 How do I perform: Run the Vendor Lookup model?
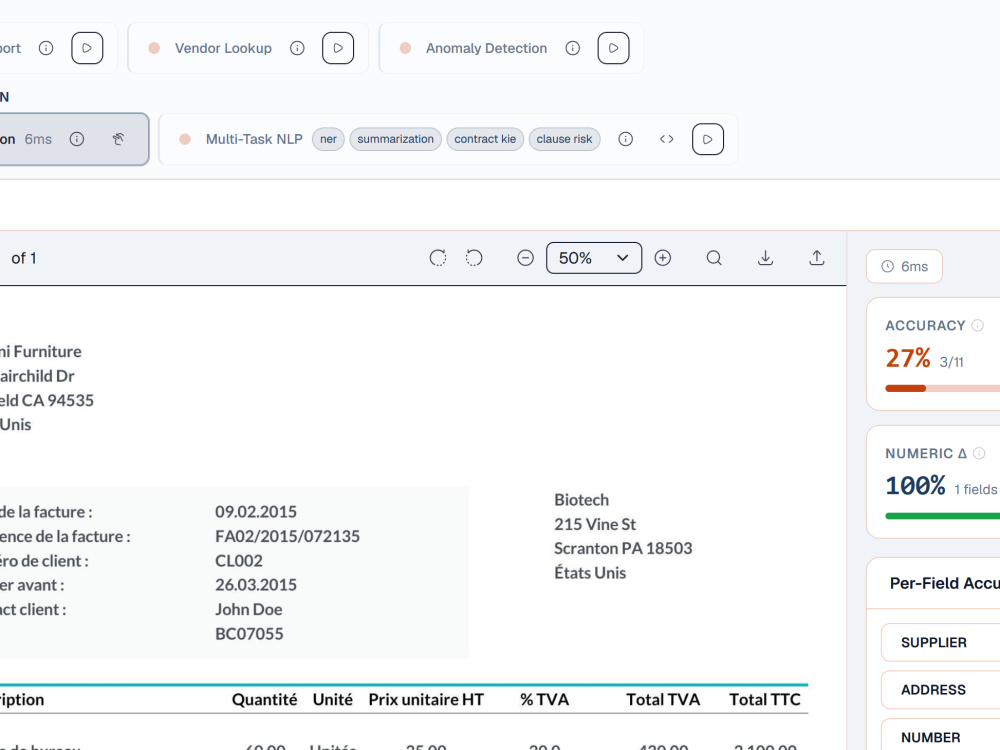[x=338, y=48]
